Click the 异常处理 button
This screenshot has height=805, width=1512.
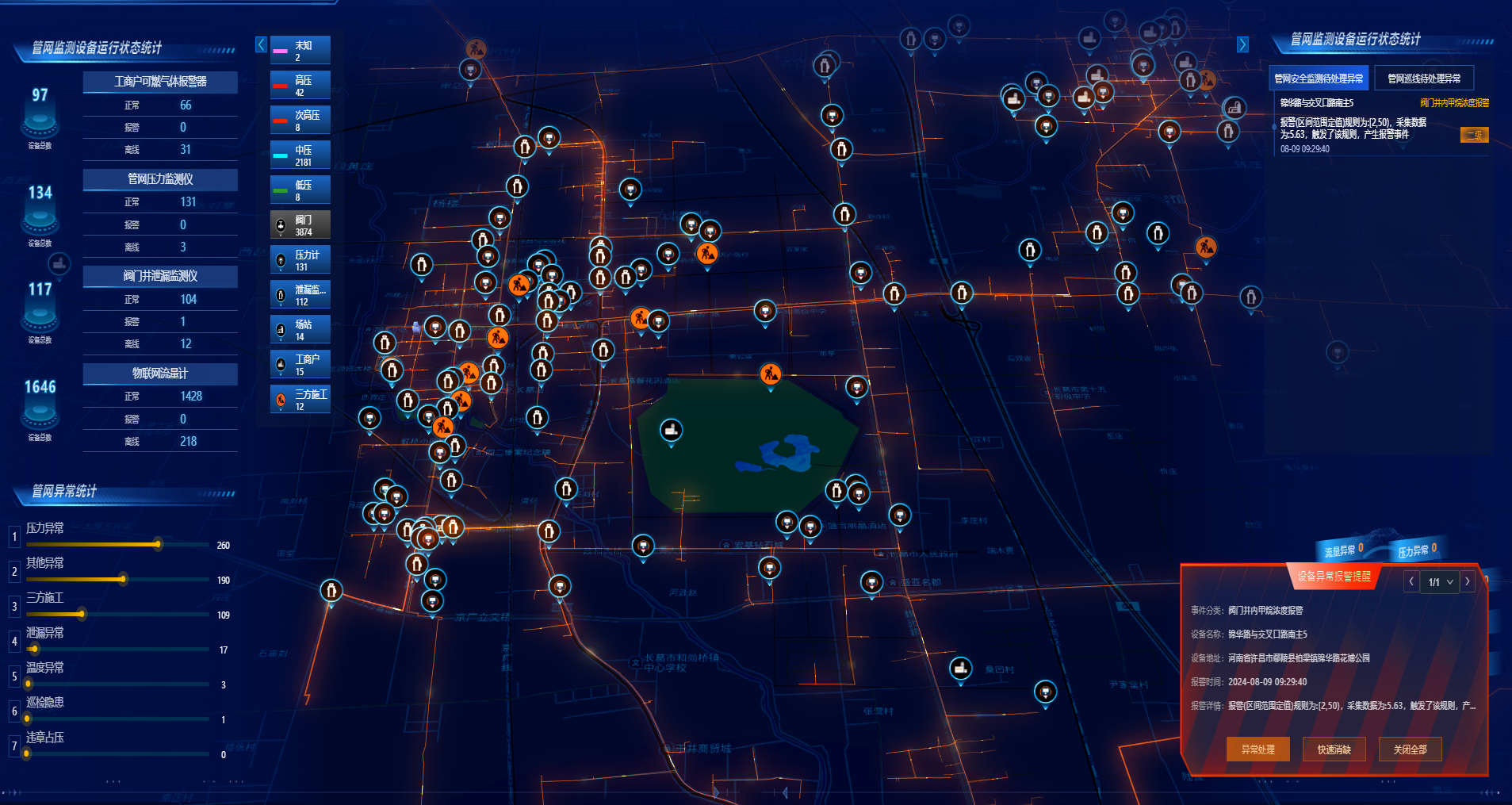pos(1257,749)
